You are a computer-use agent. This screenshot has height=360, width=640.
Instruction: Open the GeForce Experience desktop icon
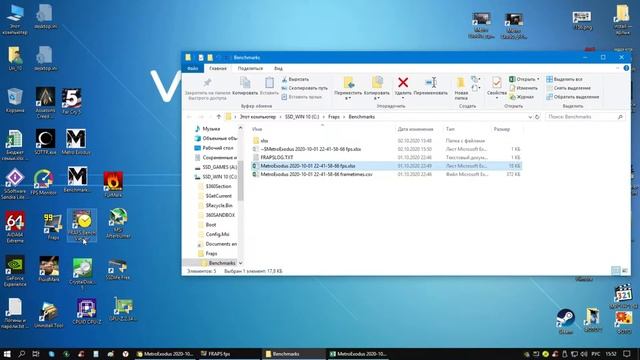[x=15, y=271]
